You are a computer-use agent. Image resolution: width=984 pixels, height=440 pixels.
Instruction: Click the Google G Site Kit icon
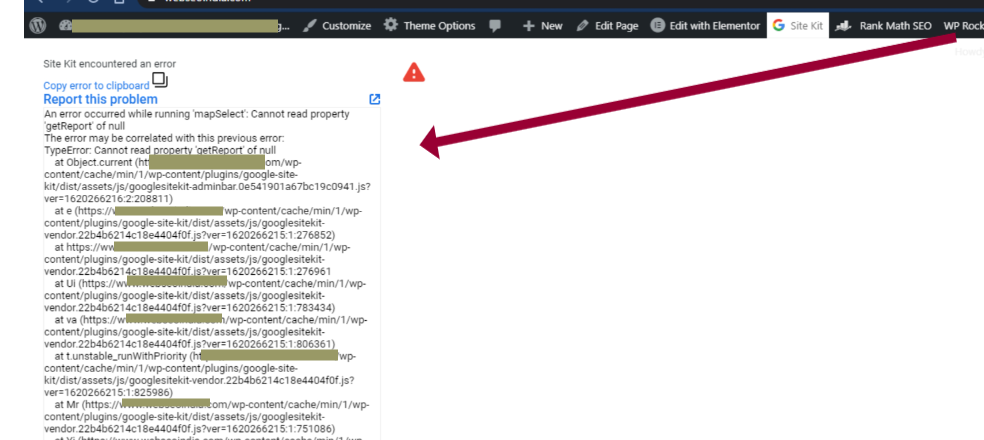(779, 26)
